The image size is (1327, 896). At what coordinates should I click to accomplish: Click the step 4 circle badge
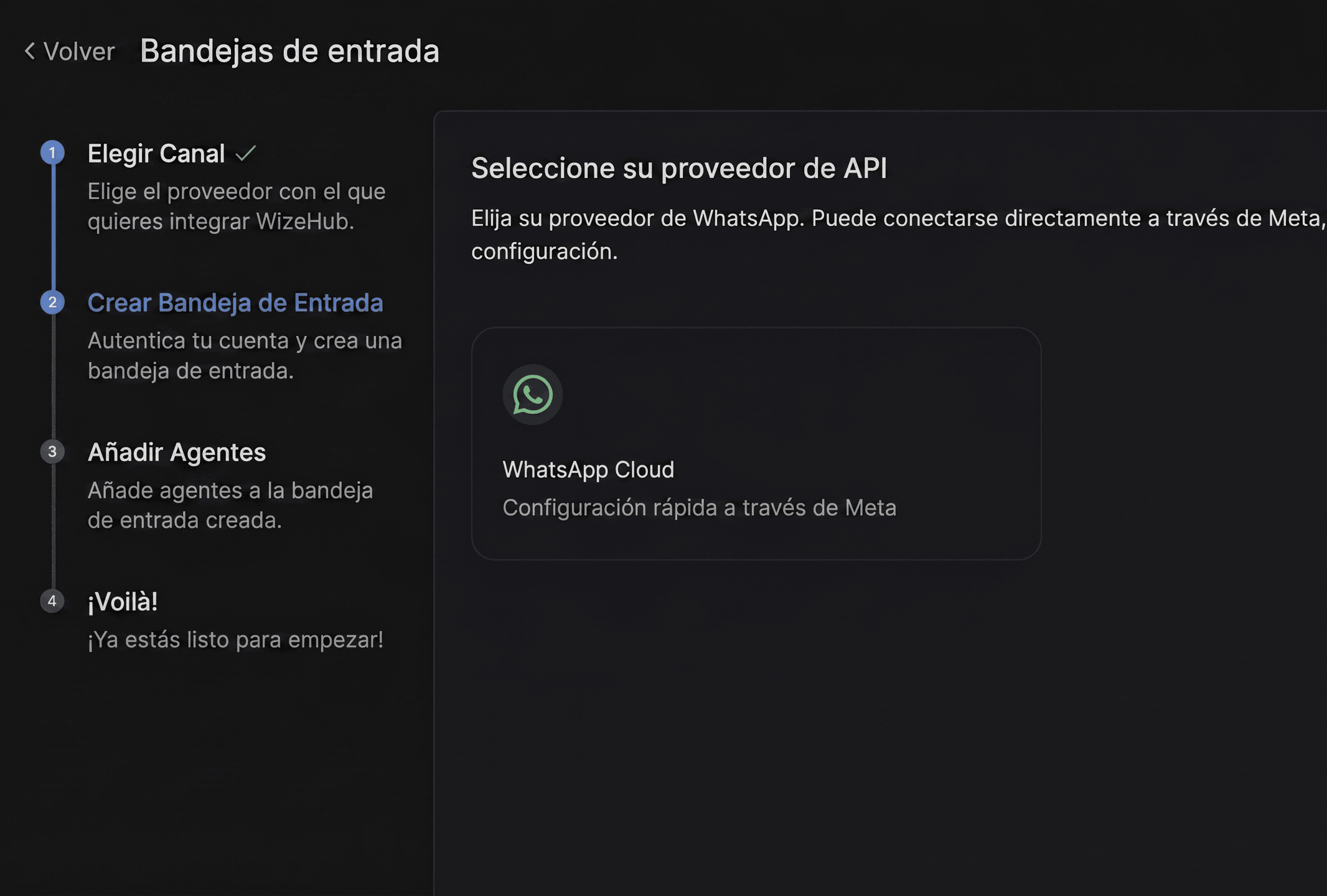(52, 601)
